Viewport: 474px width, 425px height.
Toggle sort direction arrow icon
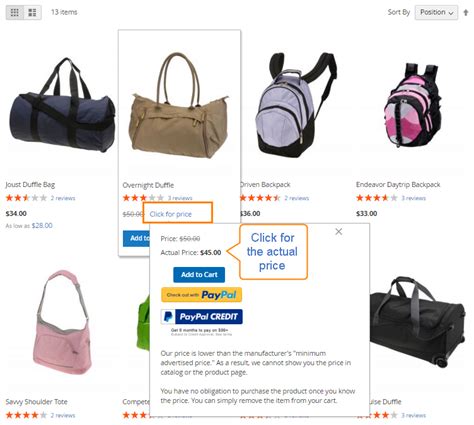pyautogui.click(x=466, y=13)
